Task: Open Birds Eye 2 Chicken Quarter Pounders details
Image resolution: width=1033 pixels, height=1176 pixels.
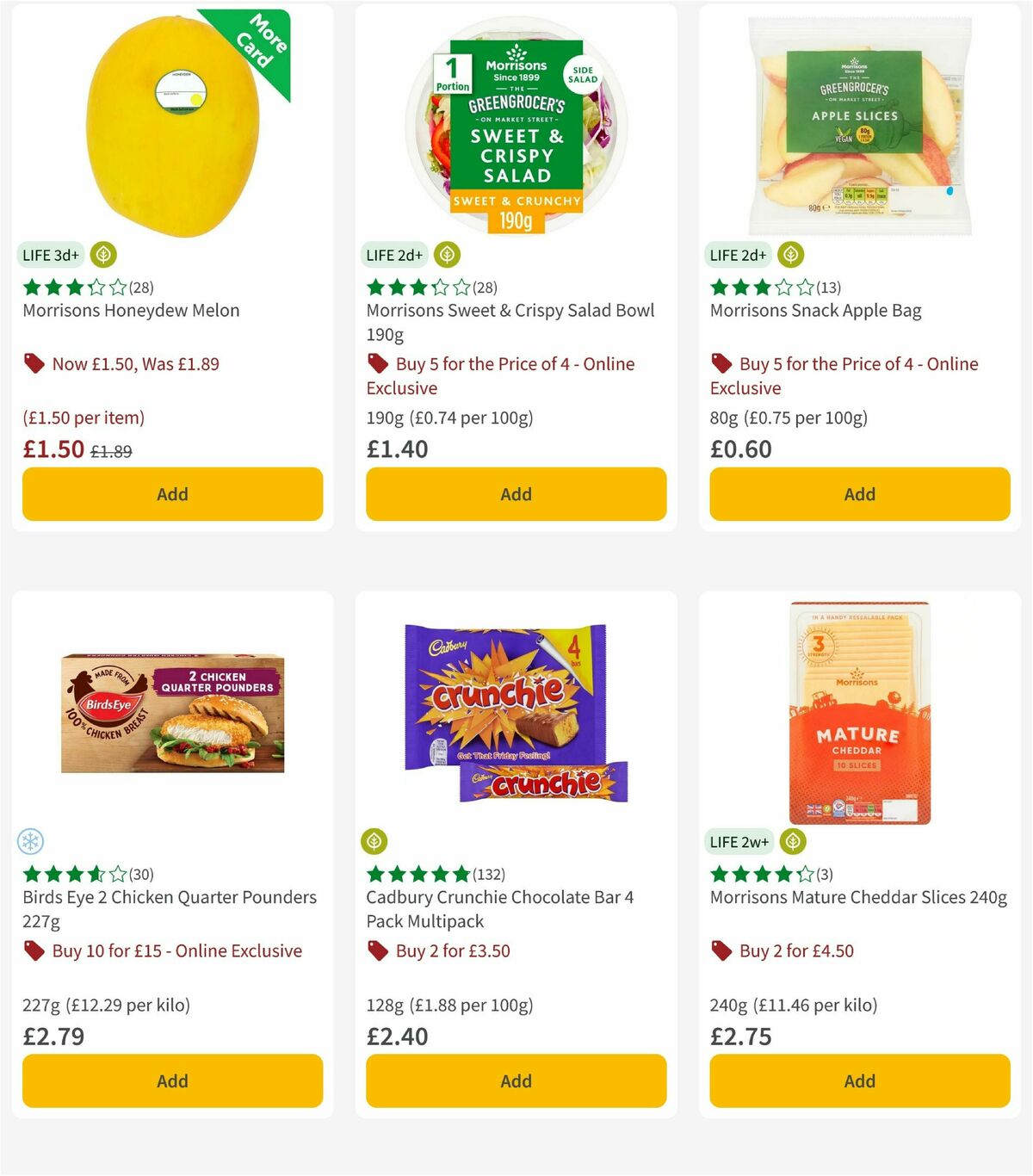Action: pyautogui.click(x=169, y=896)
